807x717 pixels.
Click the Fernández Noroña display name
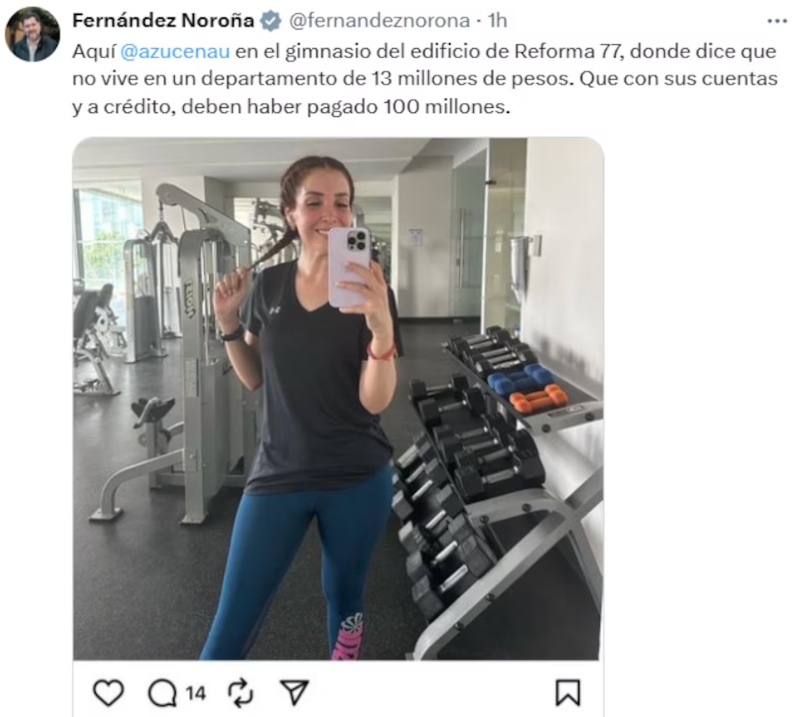(x=163, y=21)
